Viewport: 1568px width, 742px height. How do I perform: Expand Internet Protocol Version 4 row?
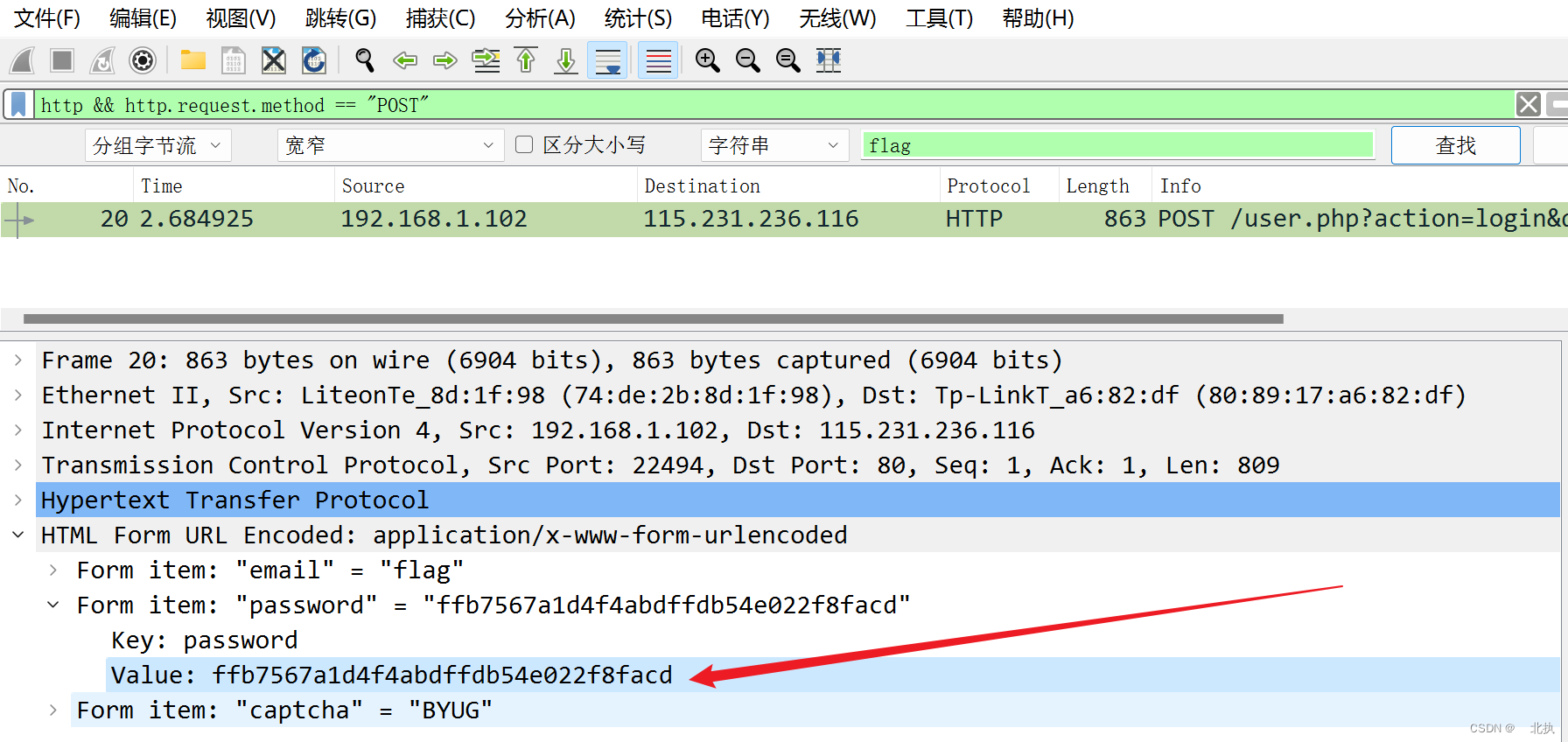coord(18,430)
